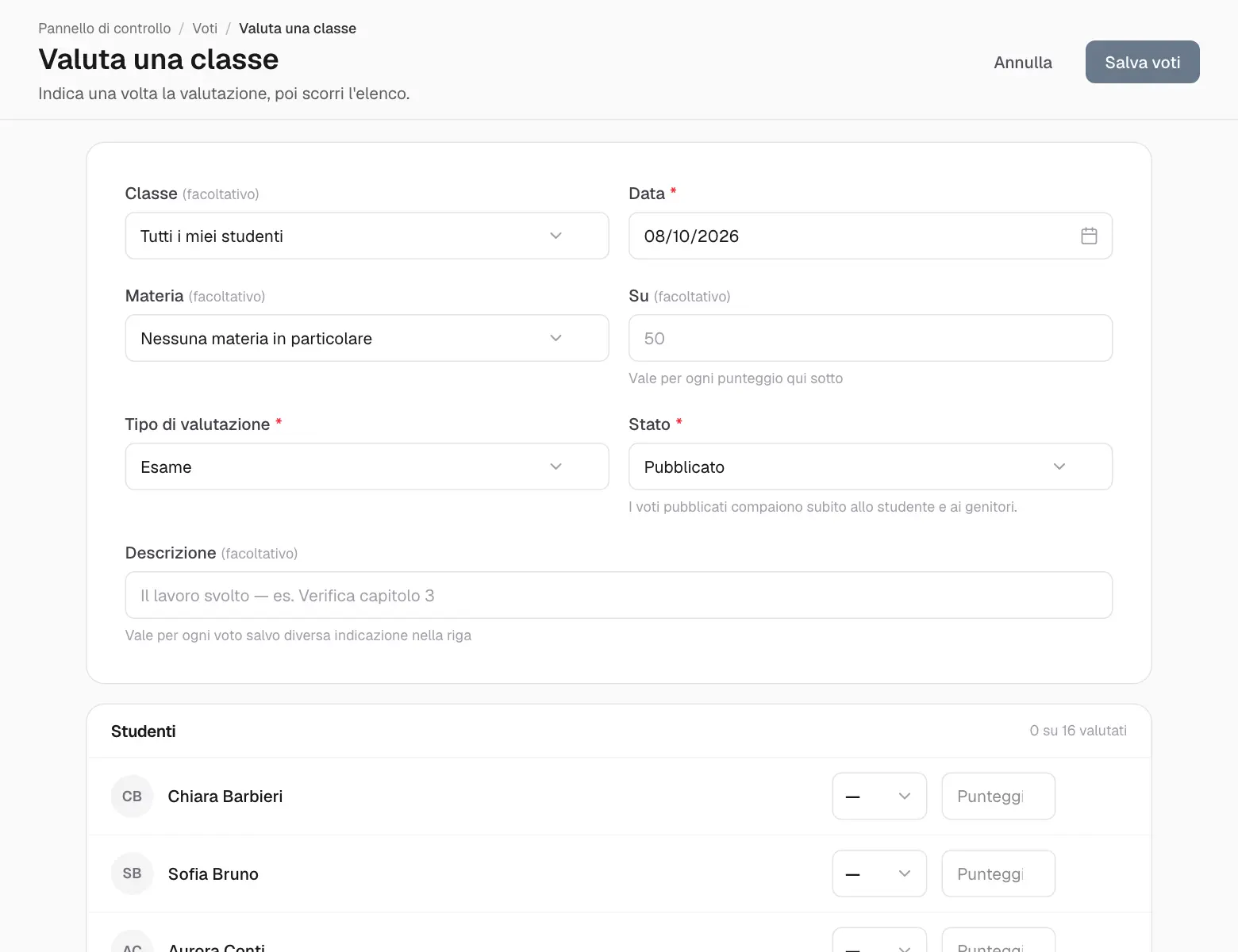Screen dimensions: 1238x952
Task: Open the Materia dropdown
Action: click(x=367, y=338)
